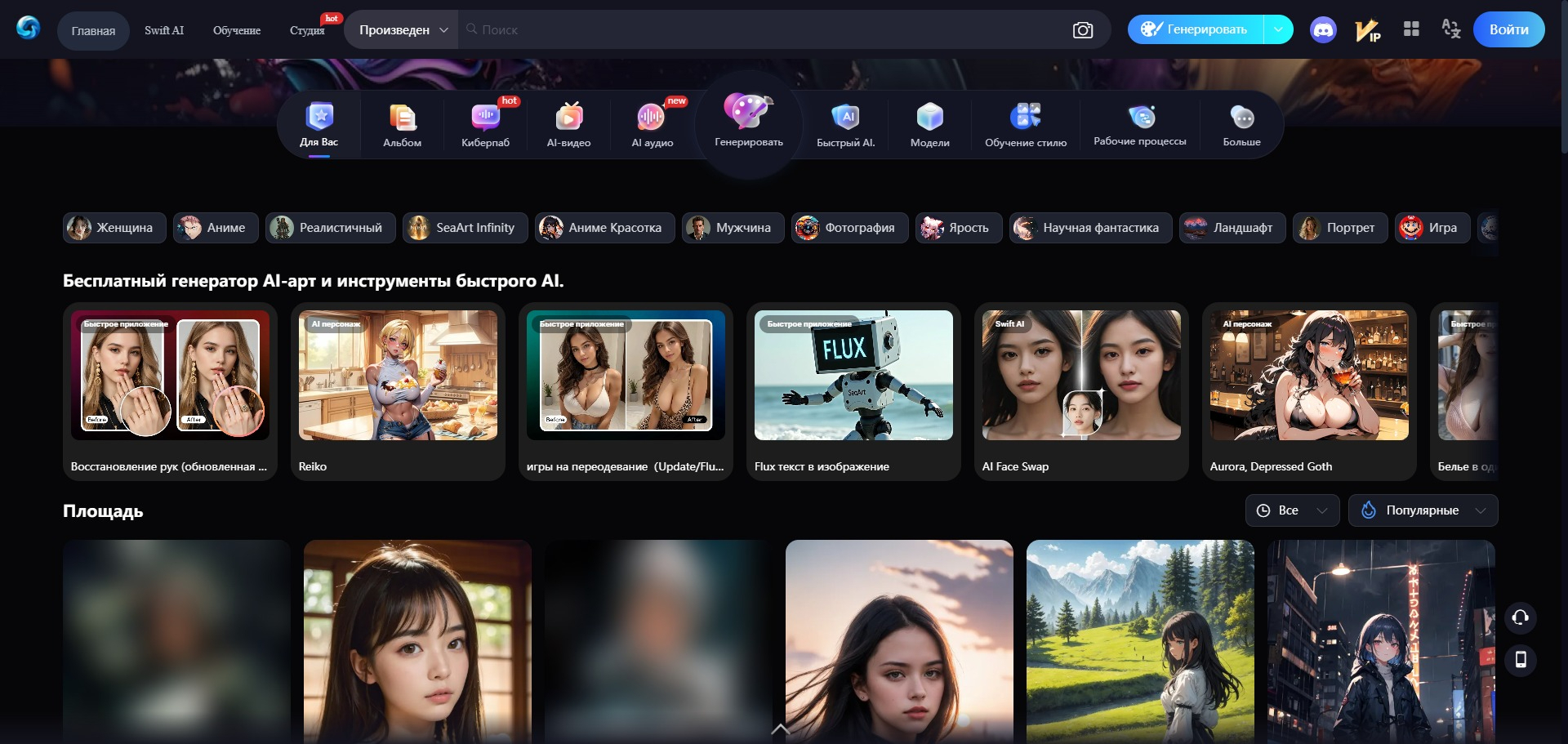
Task: Open the apps grid icon
Action: (1411, 29)
